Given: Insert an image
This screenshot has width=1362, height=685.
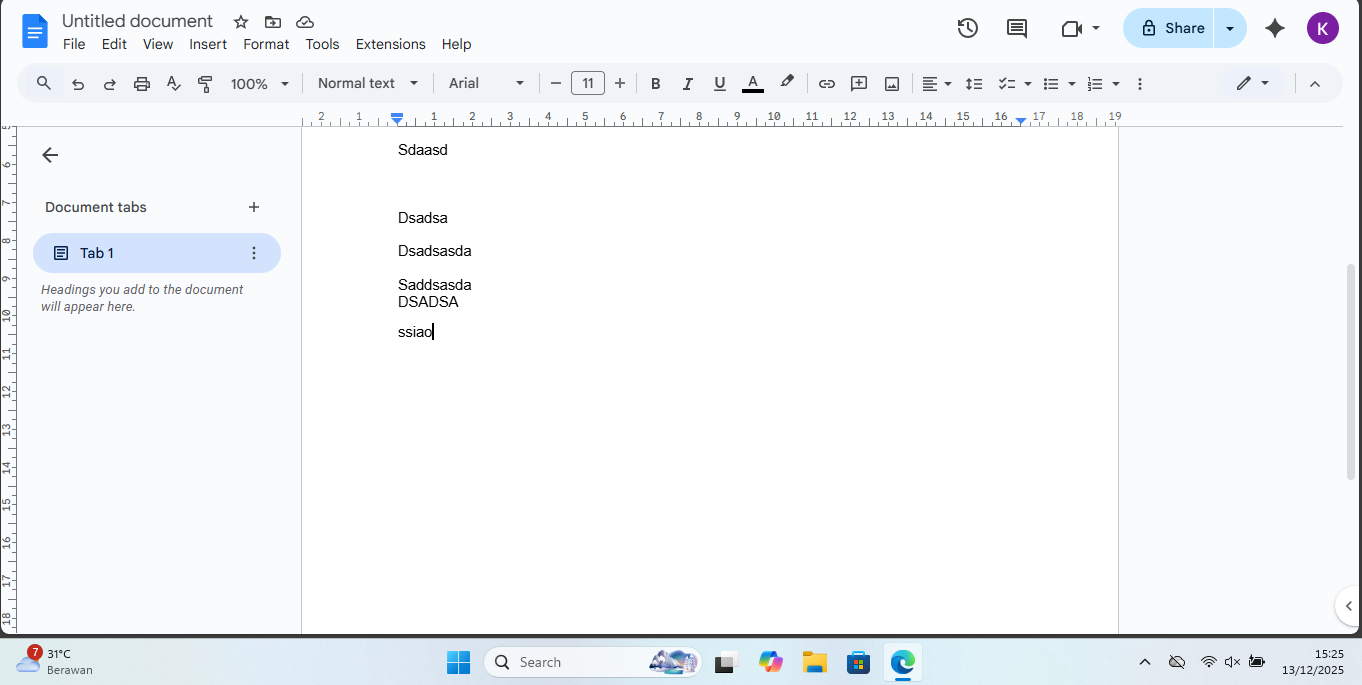Looking at the screenshot, I should tap(891, 83).
